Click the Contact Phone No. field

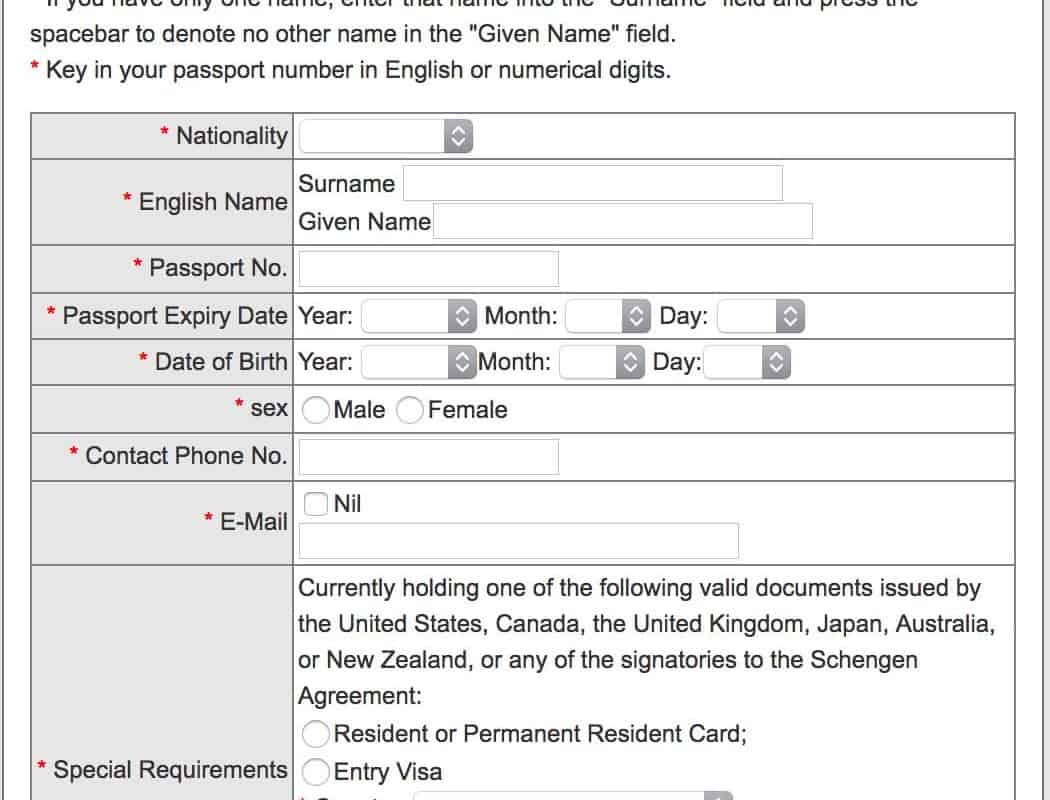pyautogui.click(x=429, y=456)
